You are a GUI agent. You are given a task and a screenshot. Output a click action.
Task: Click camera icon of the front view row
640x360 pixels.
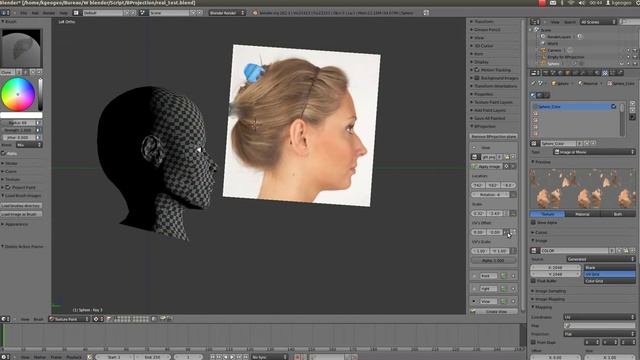point(503,276)
